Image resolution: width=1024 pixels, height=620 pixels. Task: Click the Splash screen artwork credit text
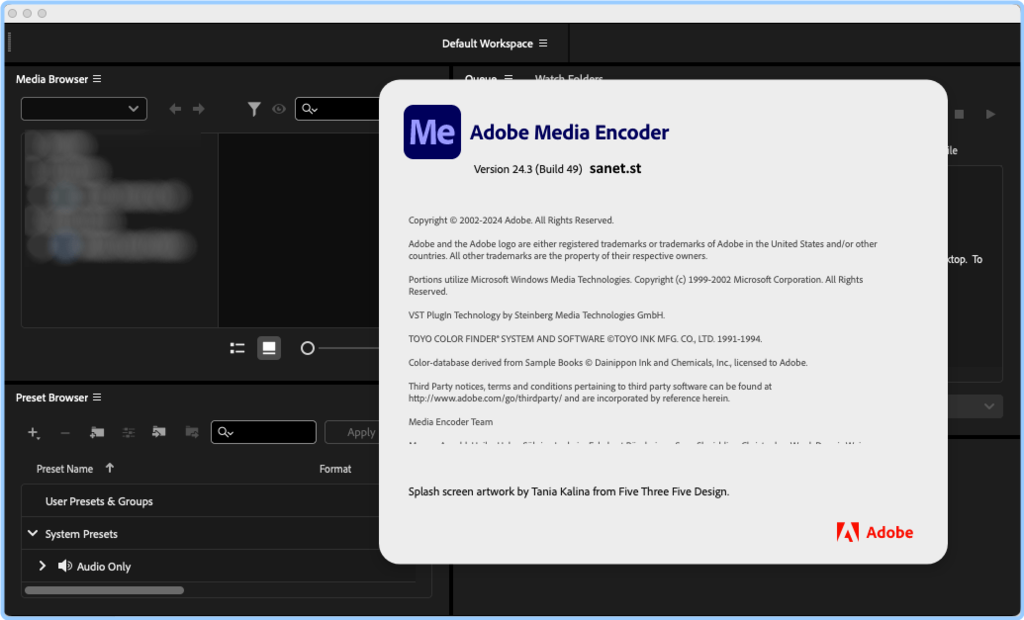tap(569, 491)
